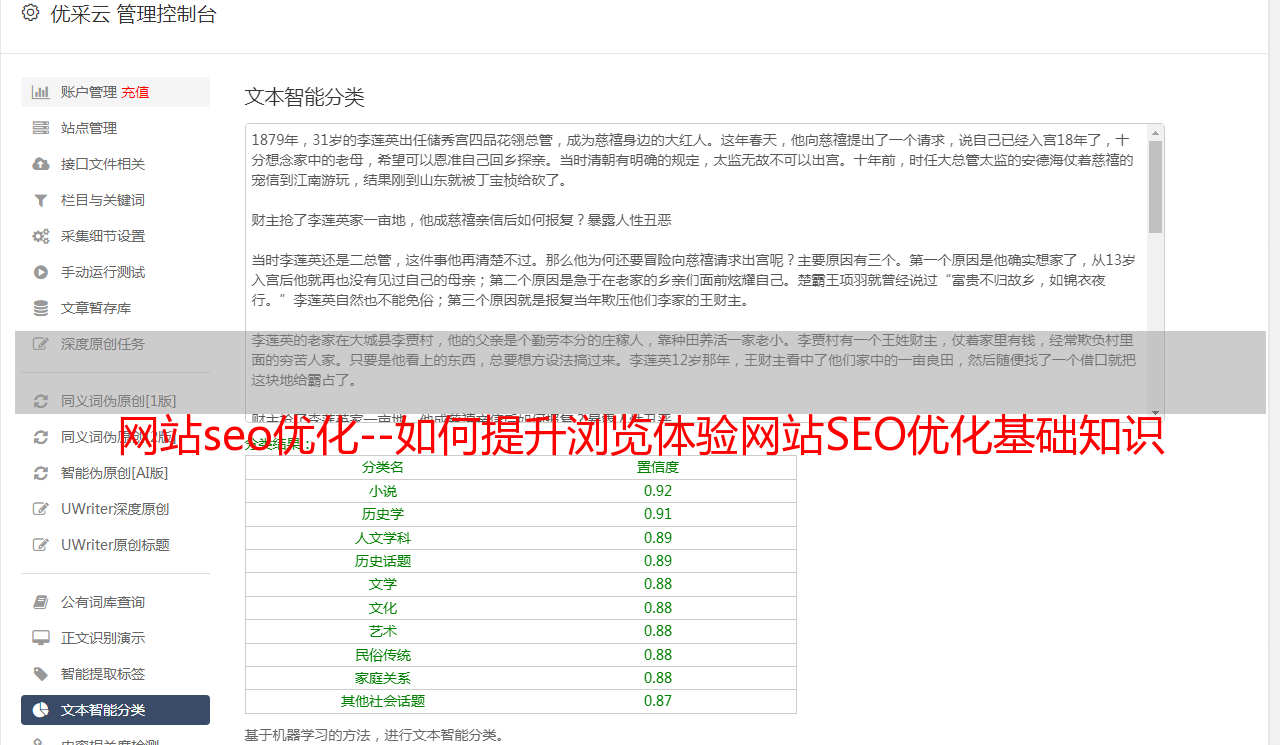Click the 置信度 column header

[x=658, y=467]
